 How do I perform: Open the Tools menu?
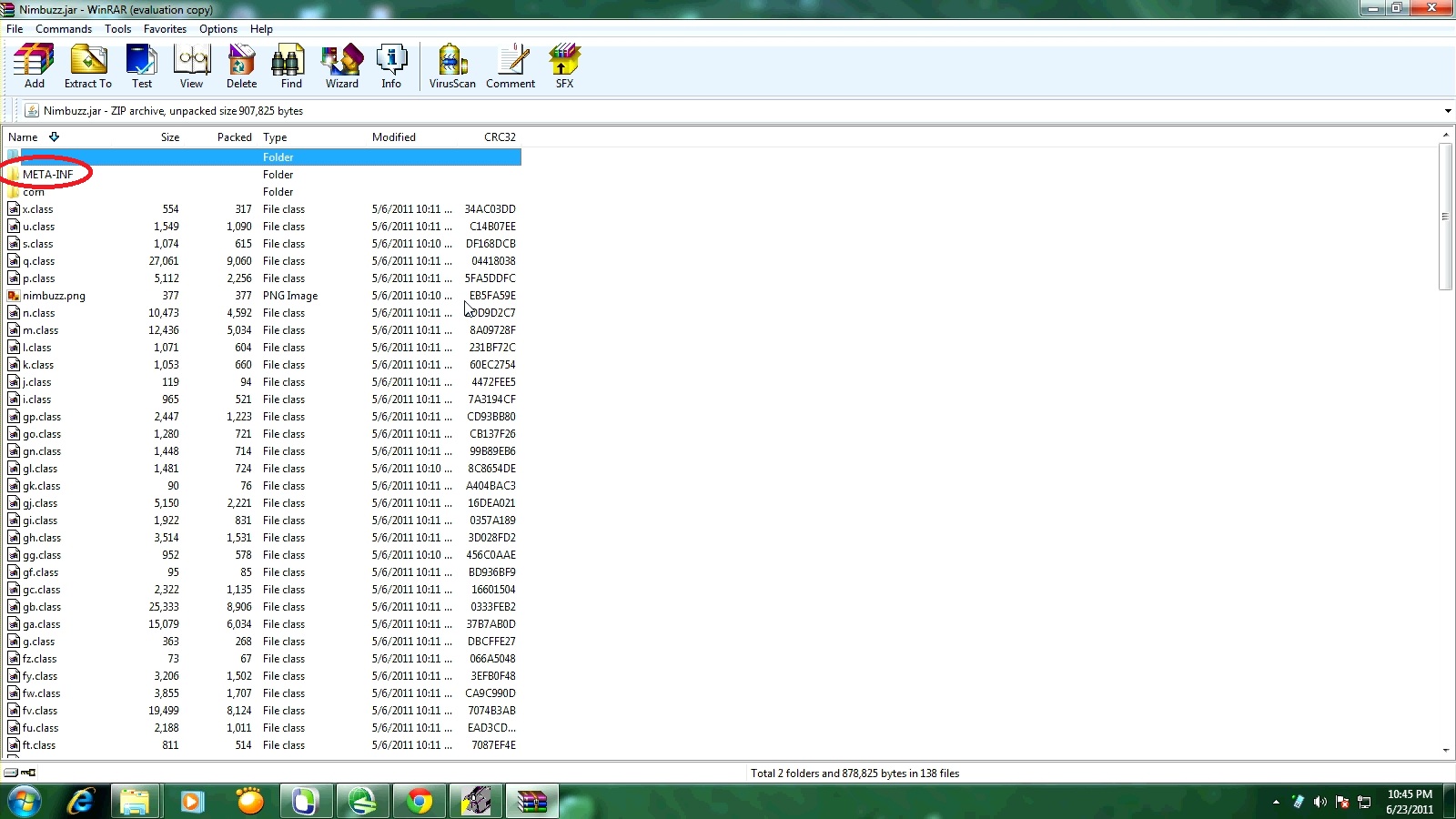coord(117,29)
